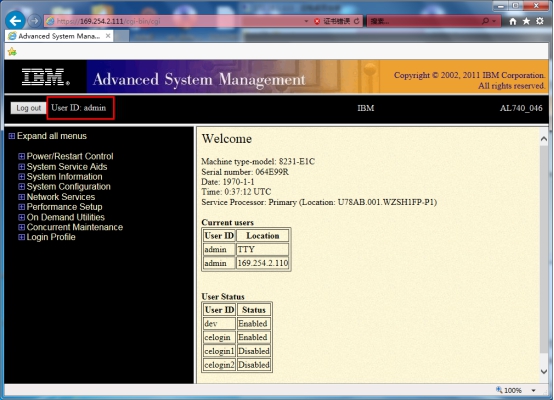Viewport: 554px width, 400px height.
Task: Click the Copyright IBM Corporation text
Action: pyautogui.click(x=470, y=80)
